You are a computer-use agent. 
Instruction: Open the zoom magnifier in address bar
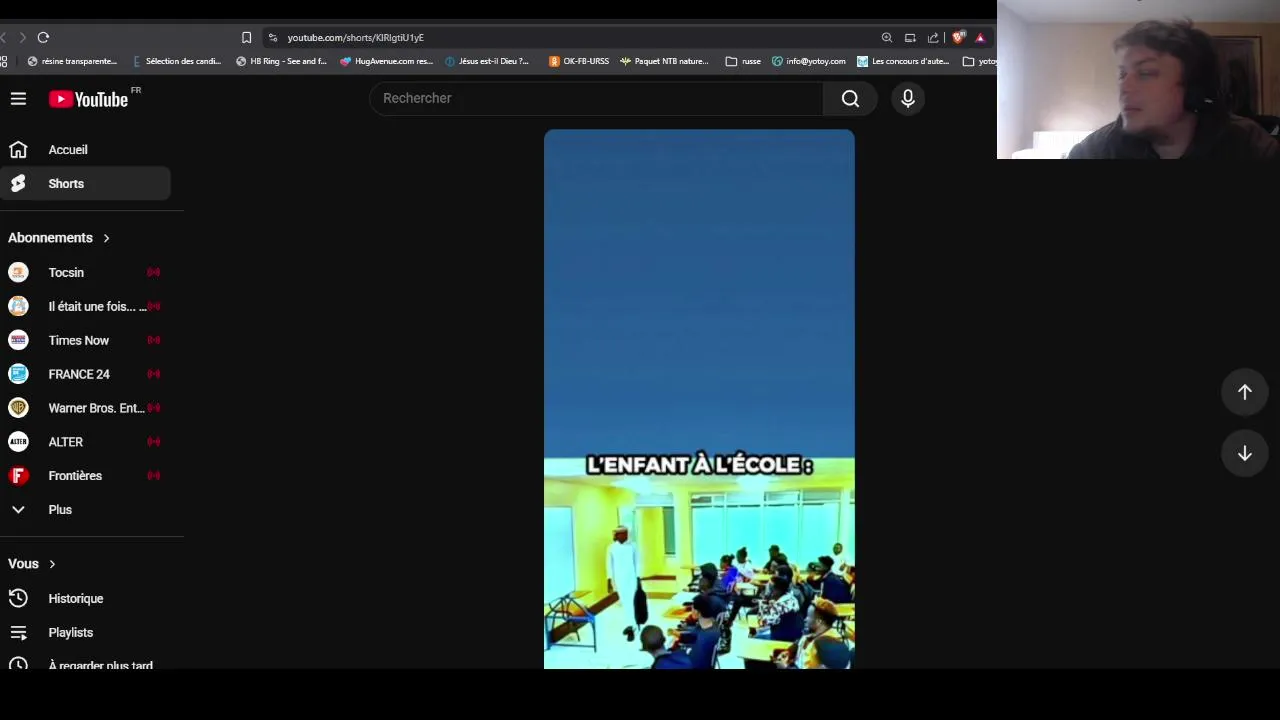tap(887, 38)
